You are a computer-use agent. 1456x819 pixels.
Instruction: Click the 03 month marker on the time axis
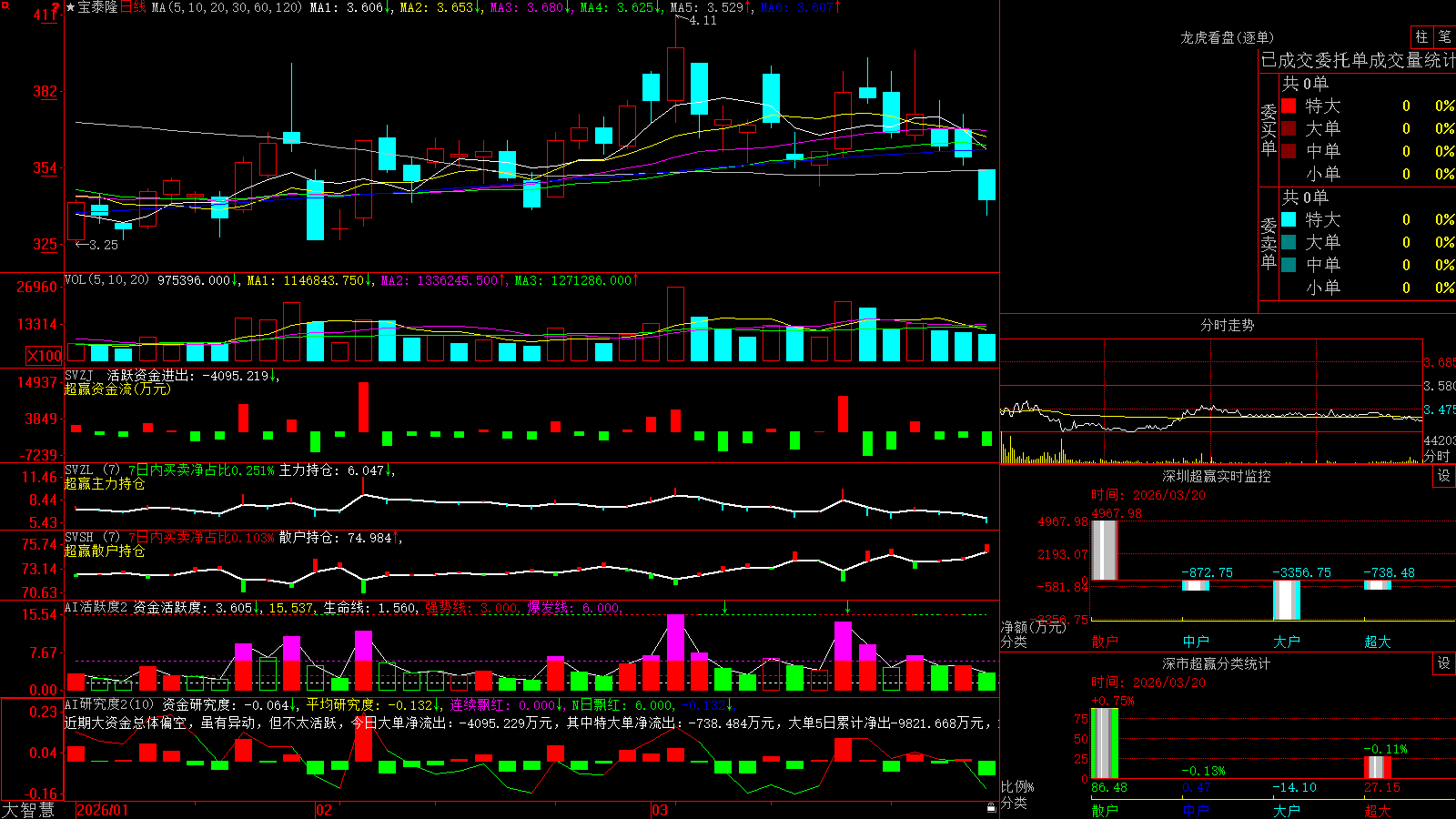click(660, 810)
